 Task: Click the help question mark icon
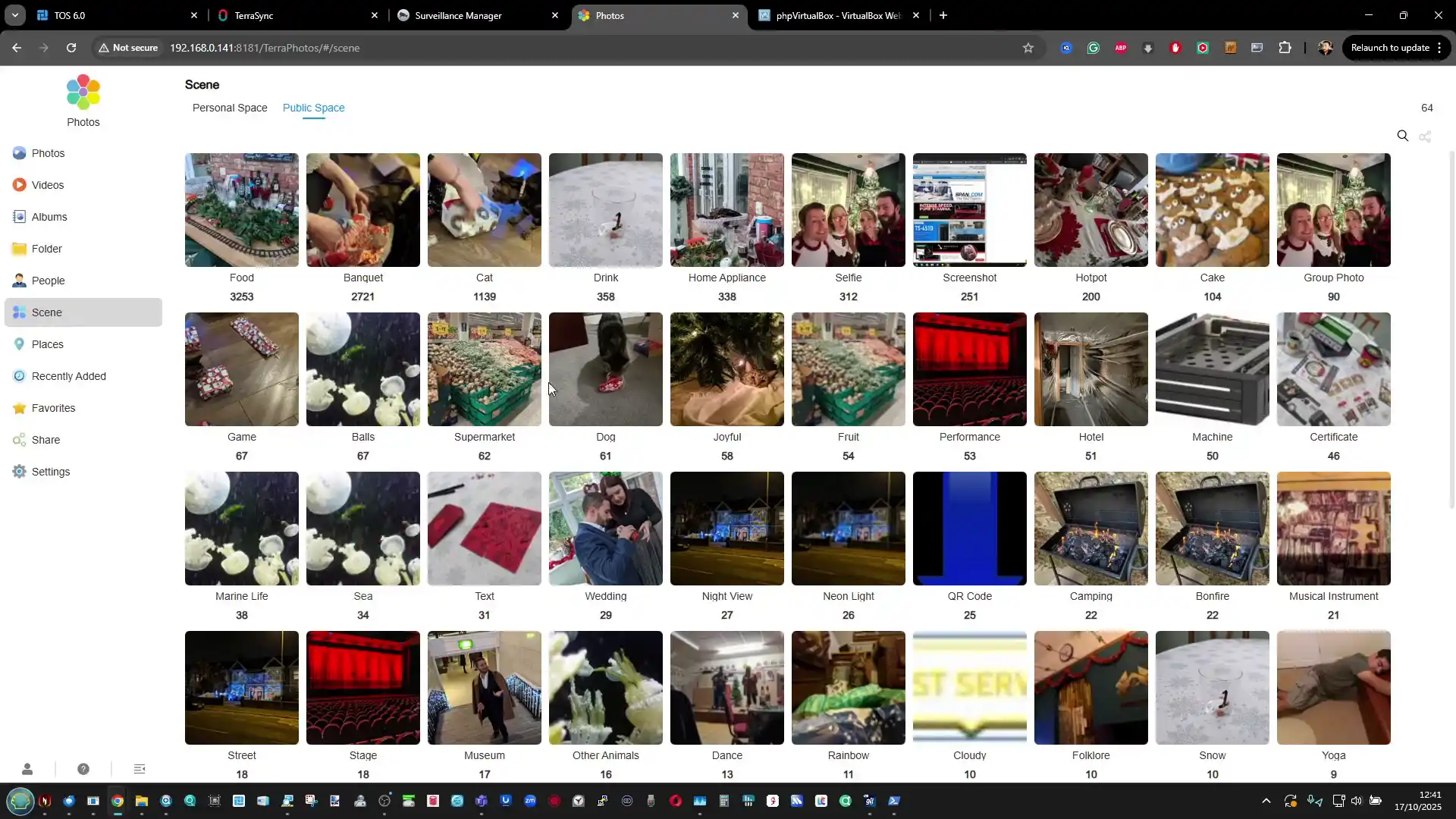tap(83, 769)
